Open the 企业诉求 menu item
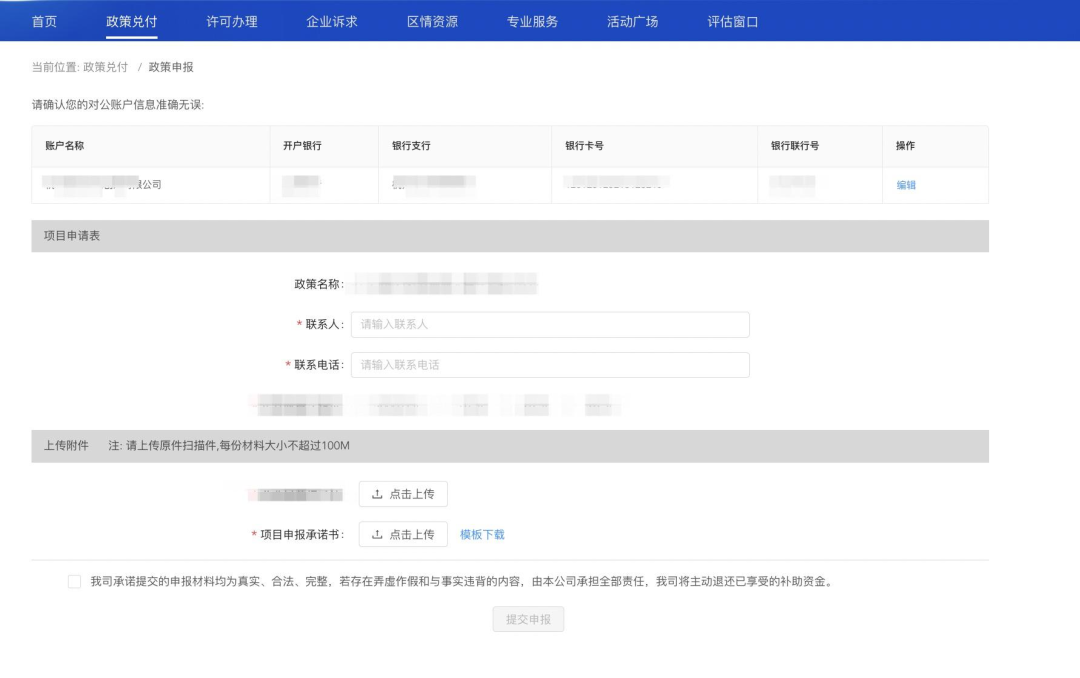Image resolution: width=1080 pixels, height=678 pixels. click(x=332, y=21)
